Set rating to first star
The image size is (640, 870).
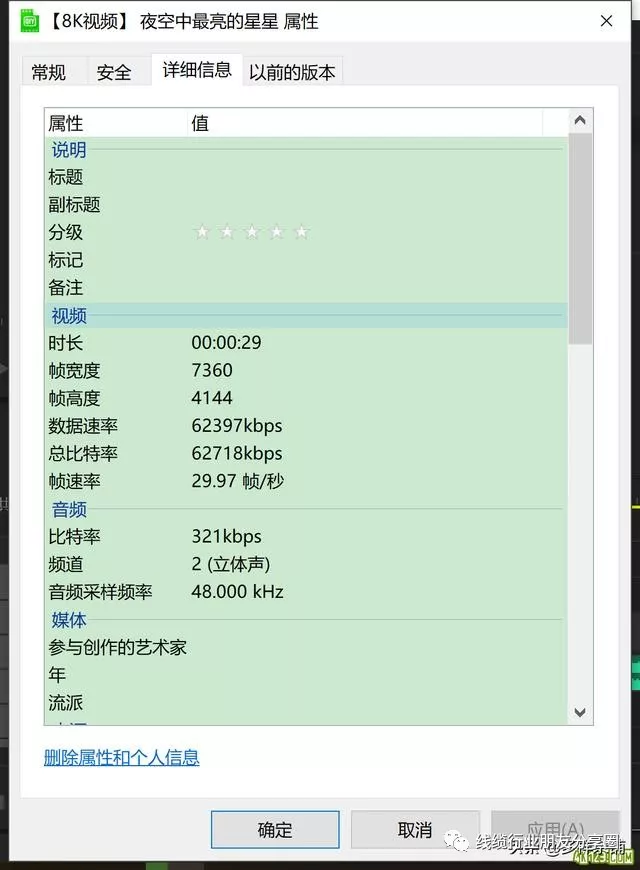(x=203, y=232)
